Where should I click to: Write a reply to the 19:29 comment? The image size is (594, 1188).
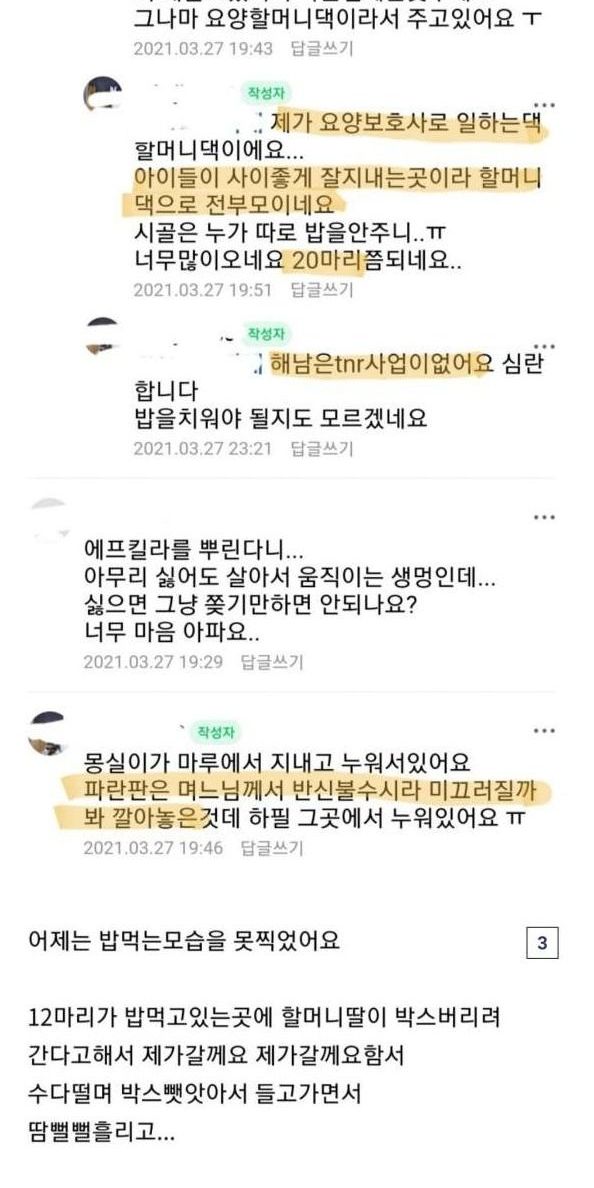click(271, 662)
